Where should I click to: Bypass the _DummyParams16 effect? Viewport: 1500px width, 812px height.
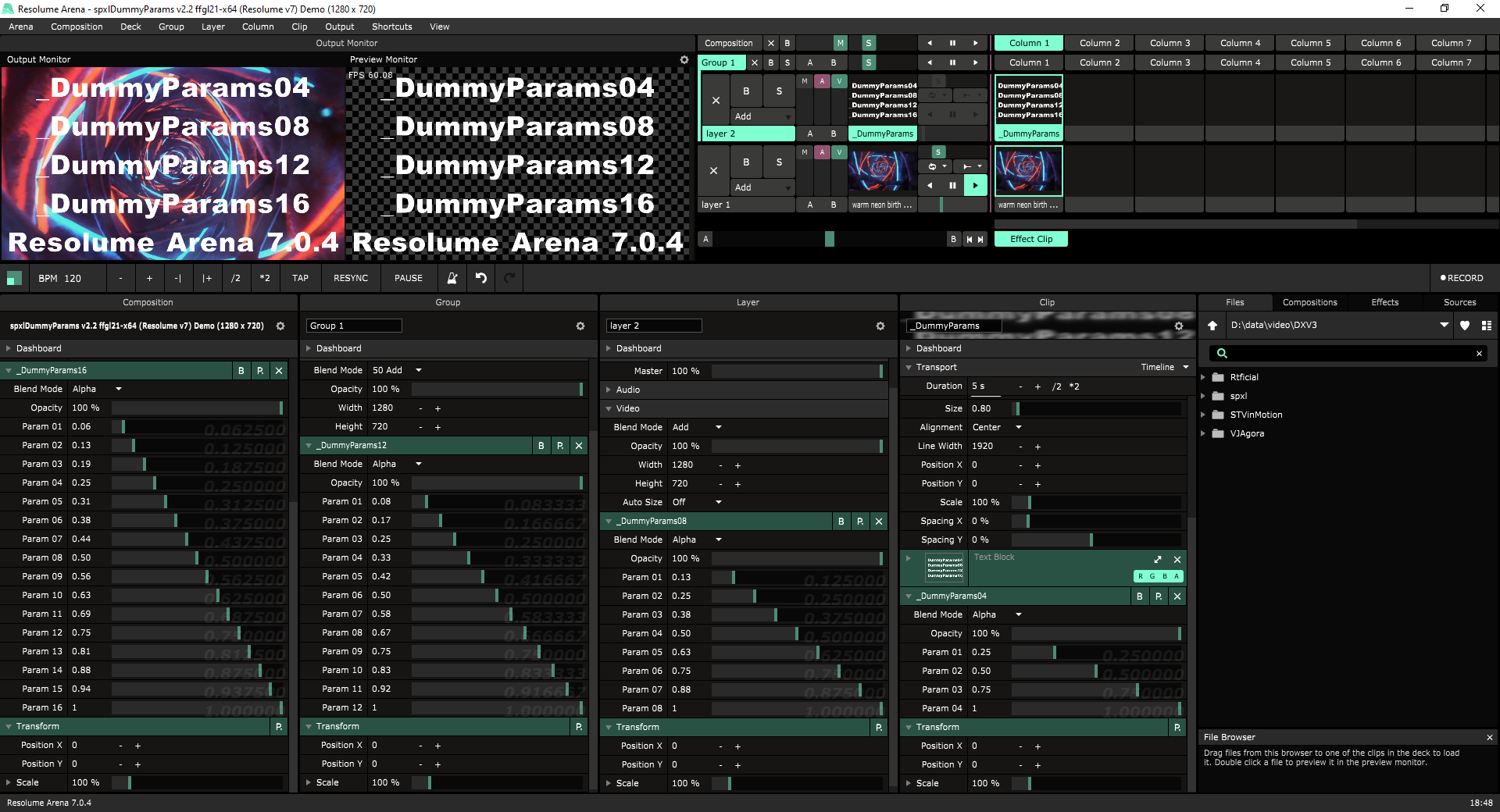(x=241, y=371)
